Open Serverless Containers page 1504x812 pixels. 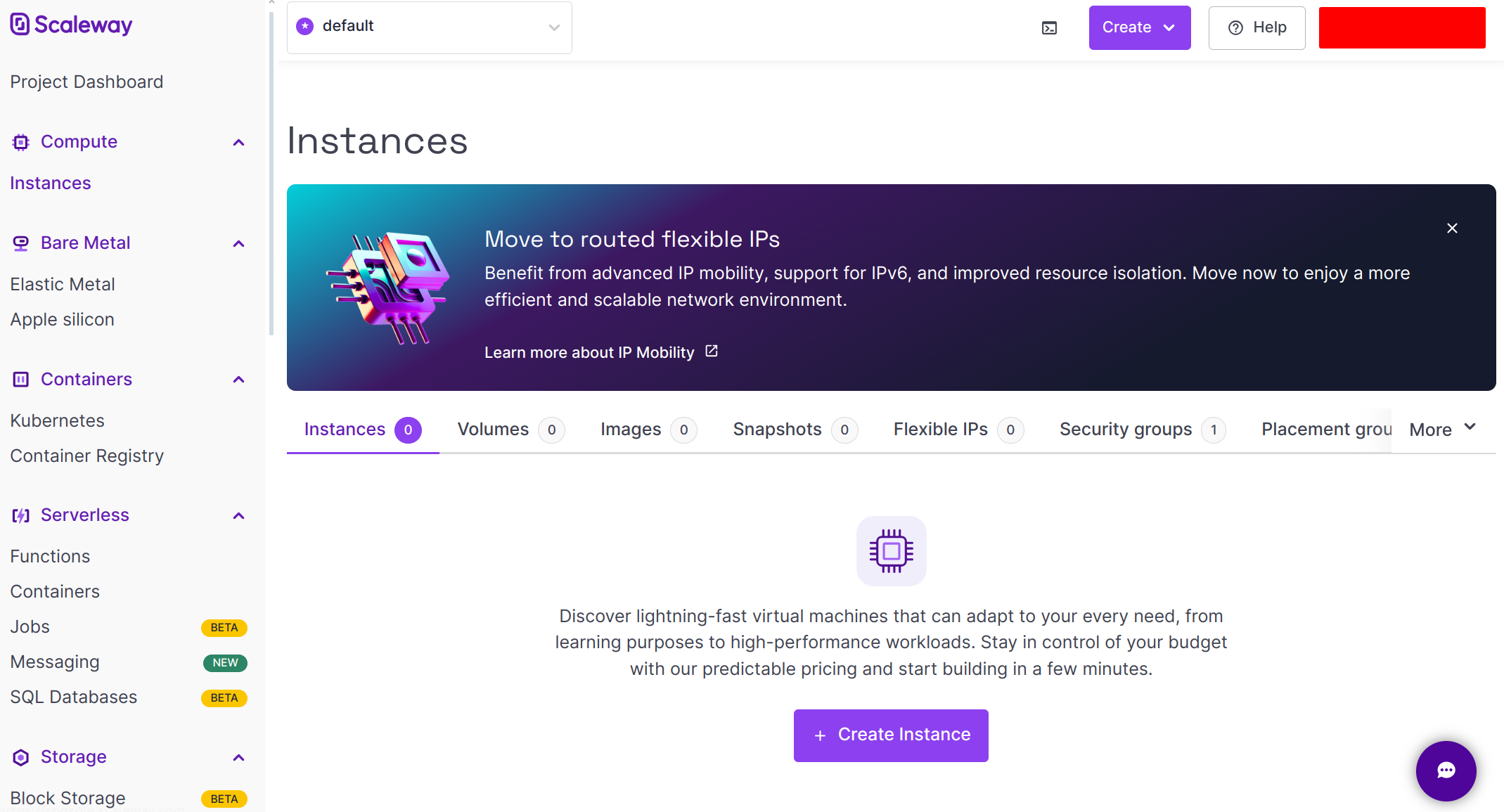[55, 592]
